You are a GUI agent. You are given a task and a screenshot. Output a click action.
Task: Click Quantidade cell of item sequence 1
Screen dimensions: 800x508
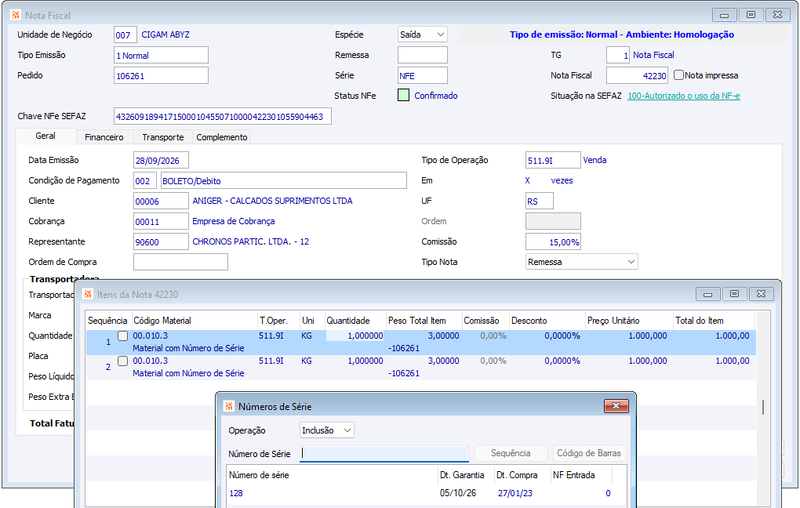(355, 336)
